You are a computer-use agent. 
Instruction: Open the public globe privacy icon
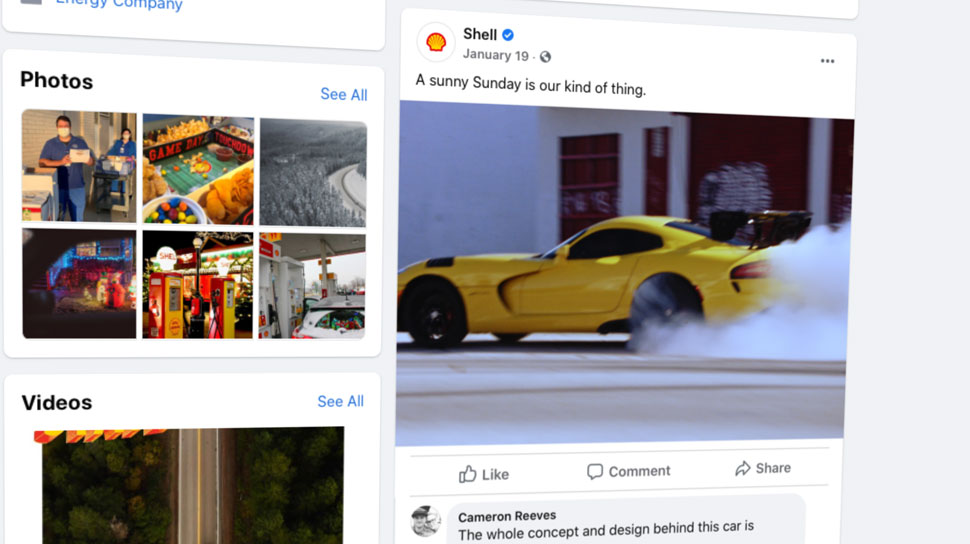click(545, 57)
